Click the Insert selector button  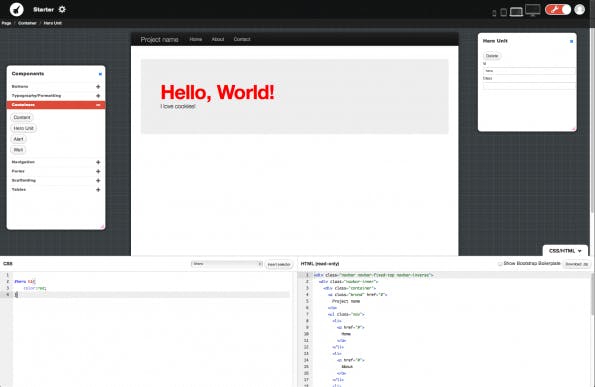point(279,264)
